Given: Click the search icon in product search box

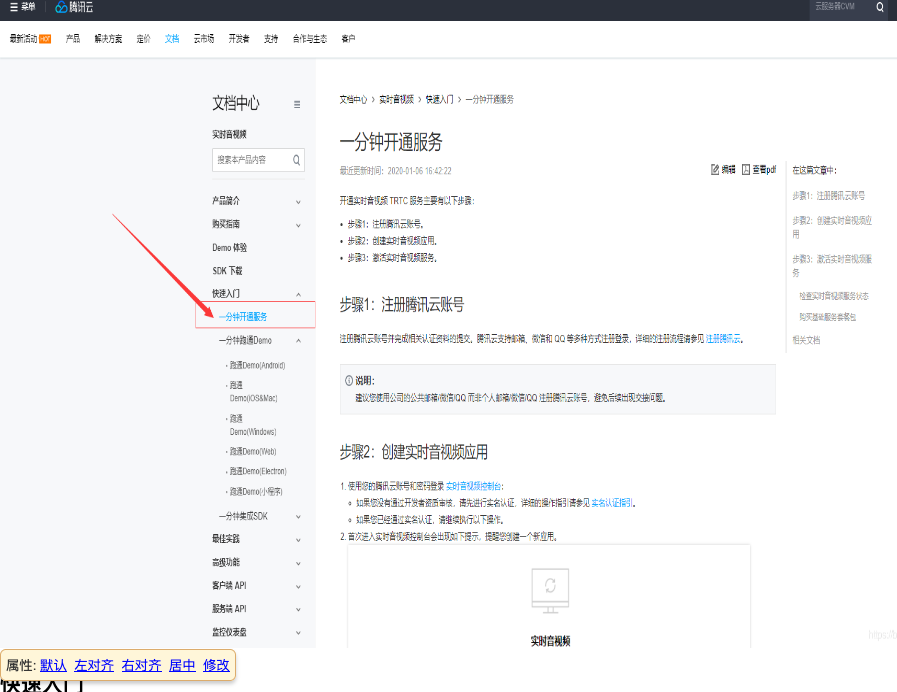Looking at the screenshot, I should point(296,160).
